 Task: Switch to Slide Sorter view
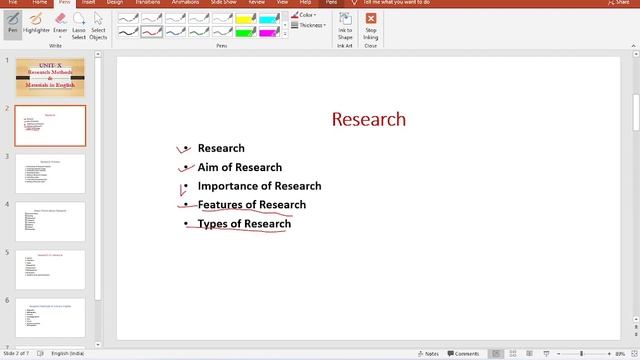(513, 354)
